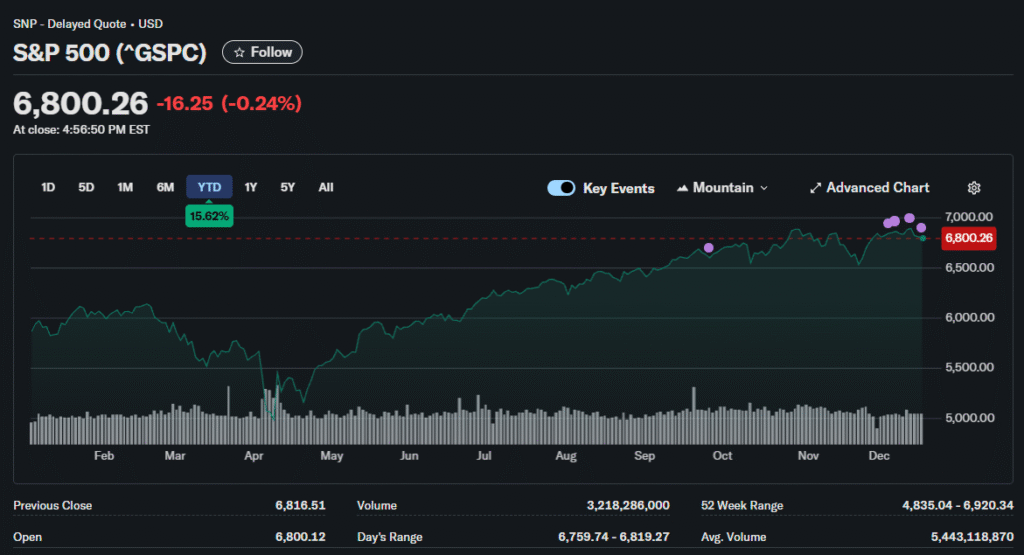Click the topmost purple event marker in December
The image size is (1024, 555).
coord(909,218)
